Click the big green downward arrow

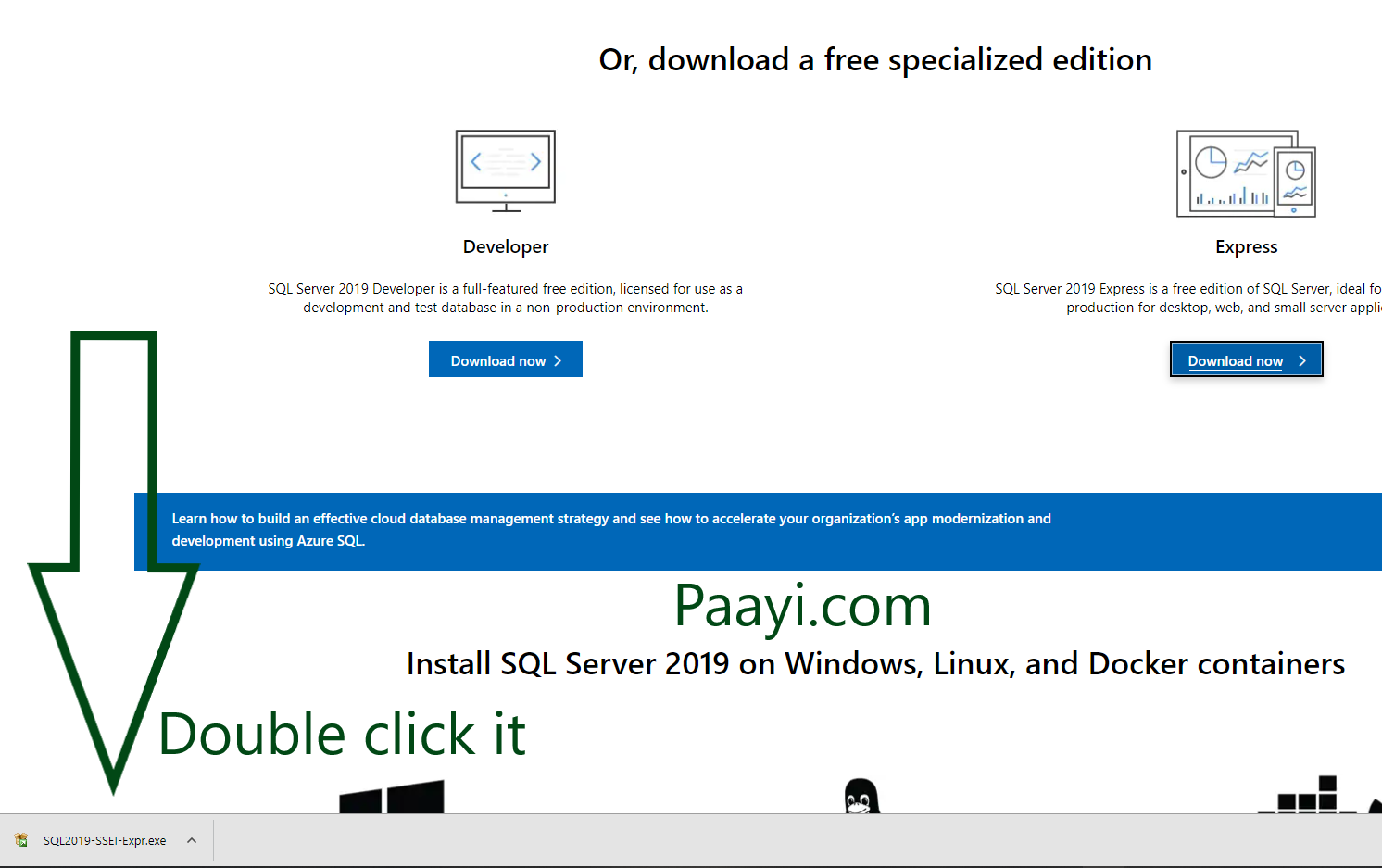(x=114, y=556)
